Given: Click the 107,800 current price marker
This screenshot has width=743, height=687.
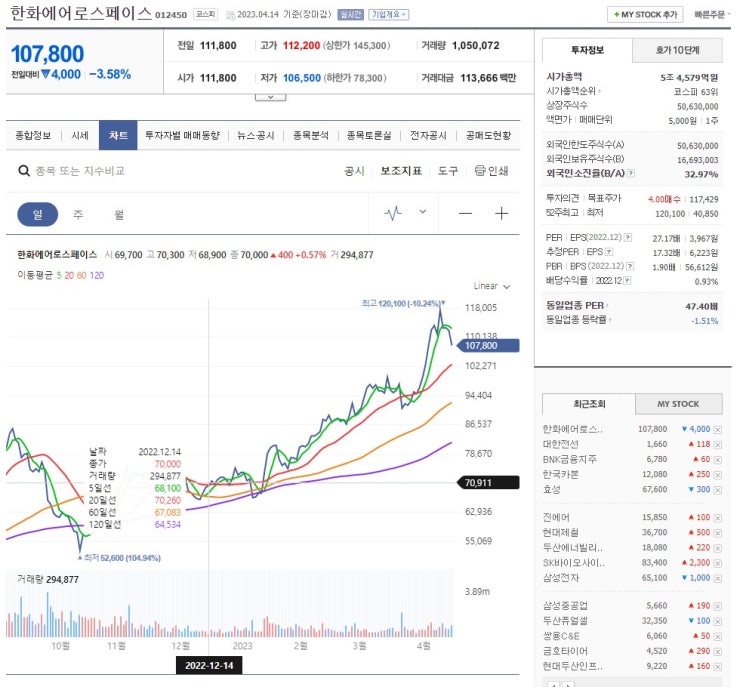Looking at the screenshot, I should [x=488, y=346].
